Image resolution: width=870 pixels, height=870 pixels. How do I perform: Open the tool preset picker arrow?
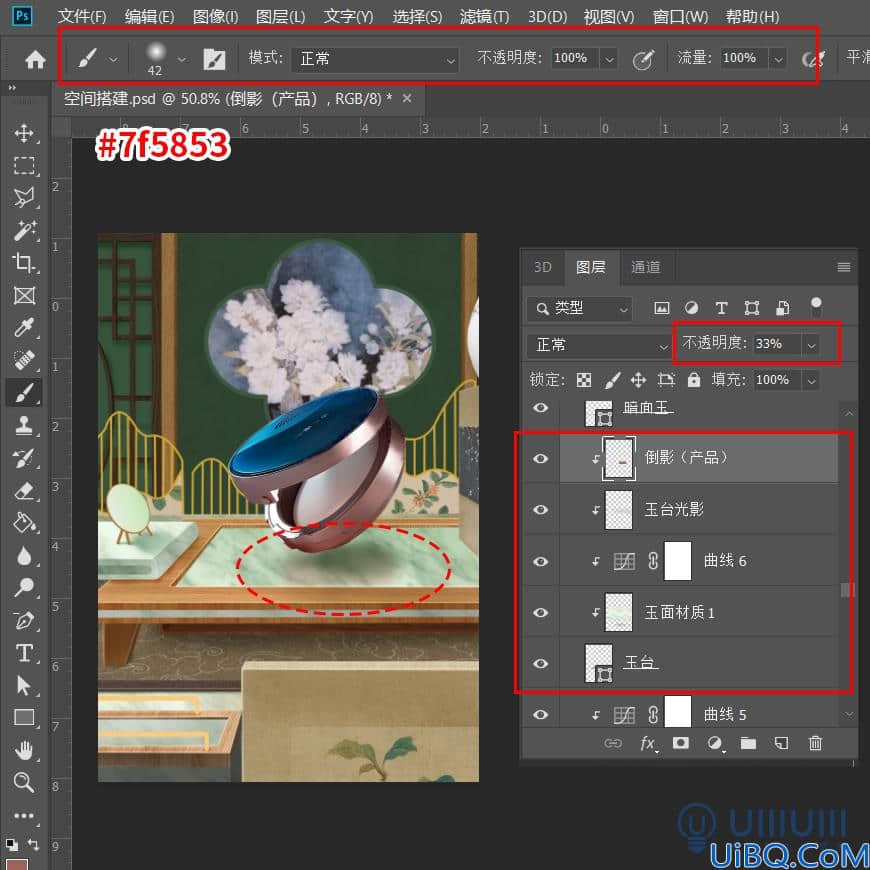[113, 59]
